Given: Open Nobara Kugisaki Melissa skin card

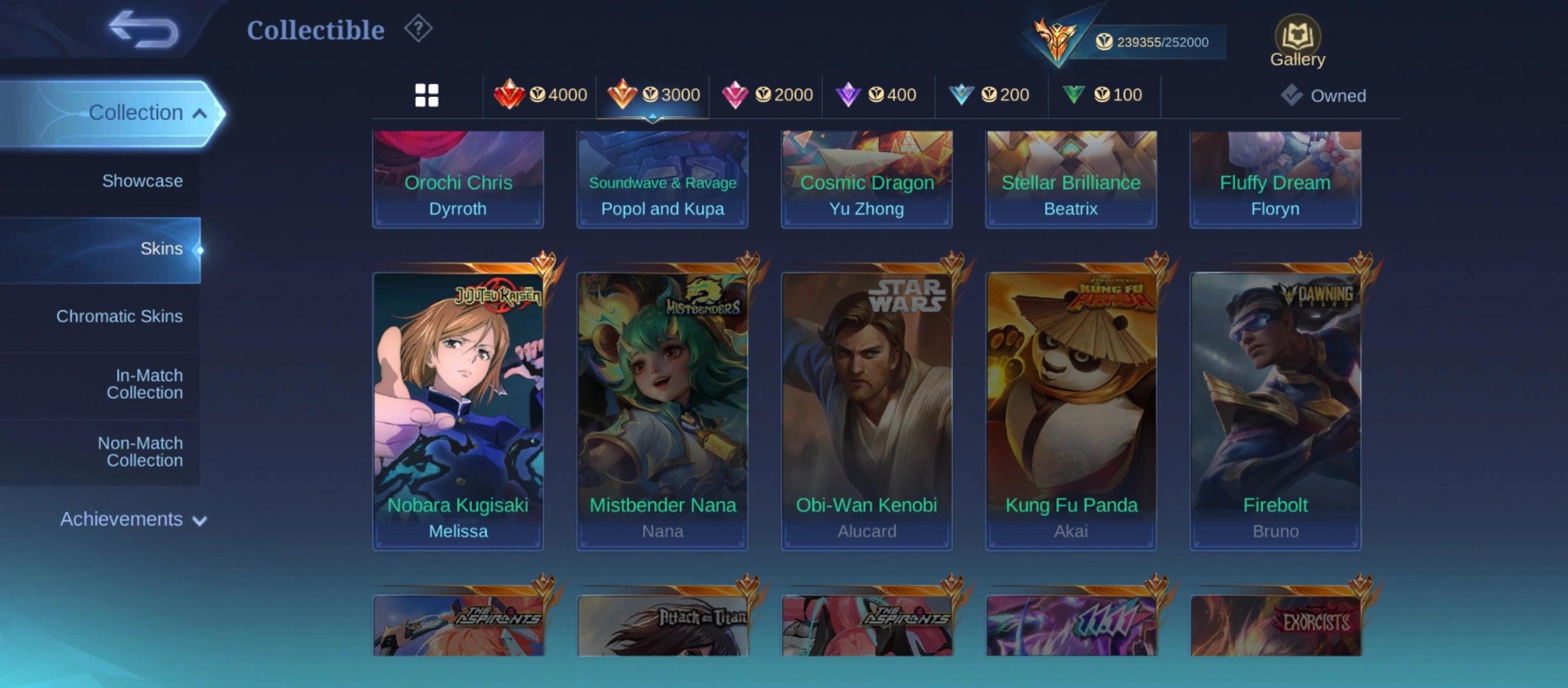Looking at the screenshot, I should (x=458, y=411).
